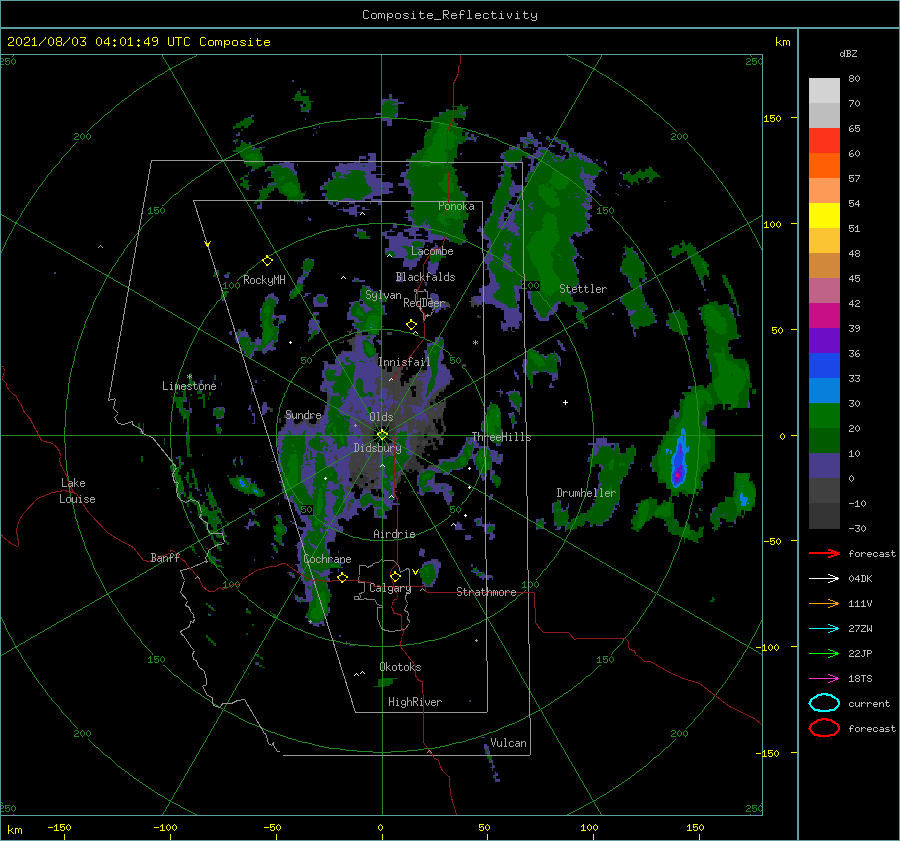
Task: Click the 18TS legend label
Action: point(860,679)
